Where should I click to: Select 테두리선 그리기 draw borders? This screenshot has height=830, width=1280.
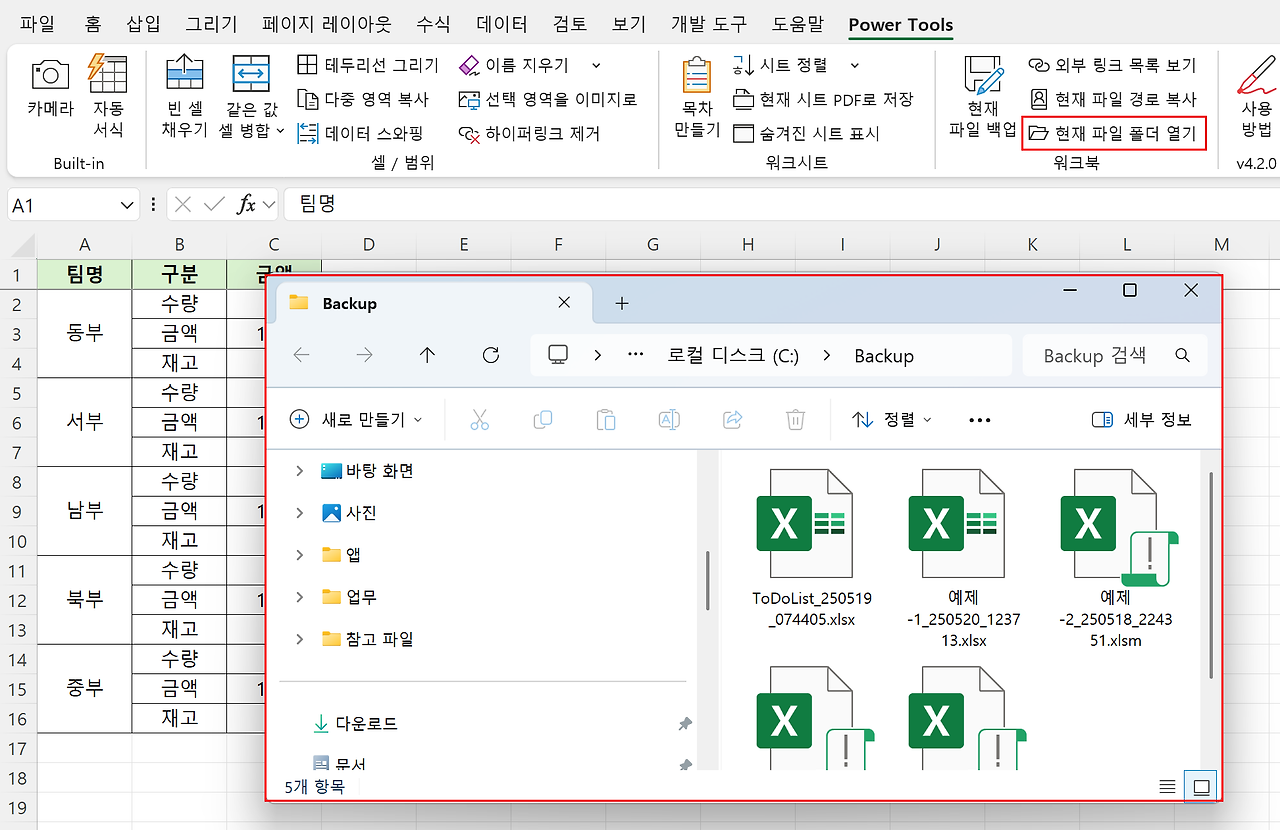click(368, 65)
